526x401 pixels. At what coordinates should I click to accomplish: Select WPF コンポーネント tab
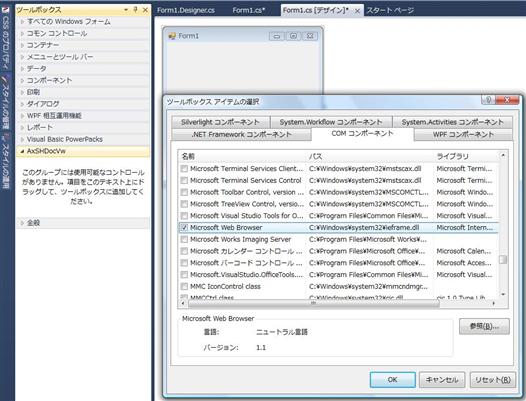[x=463, y=135]
